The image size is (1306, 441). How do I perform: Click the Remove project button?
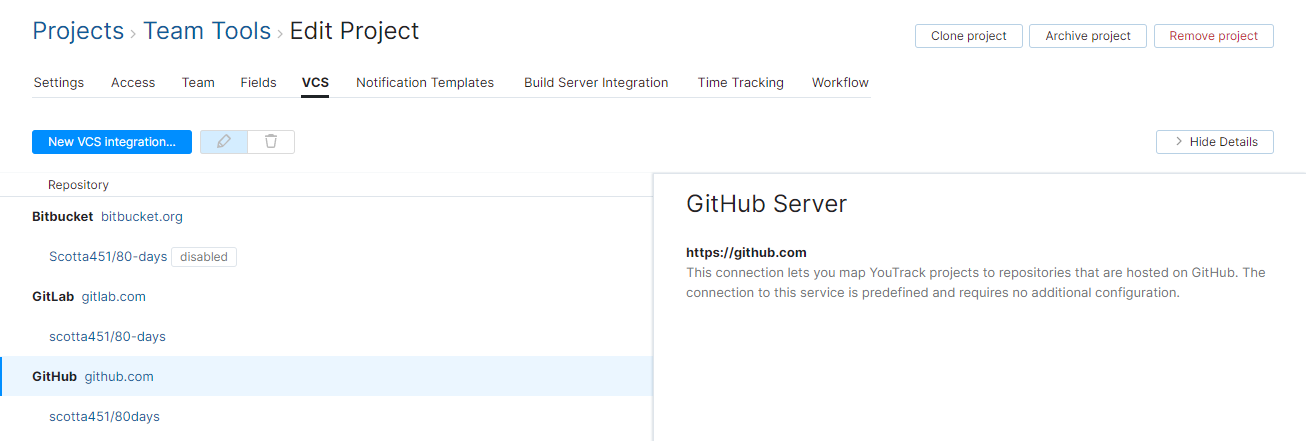(1213, 36)
